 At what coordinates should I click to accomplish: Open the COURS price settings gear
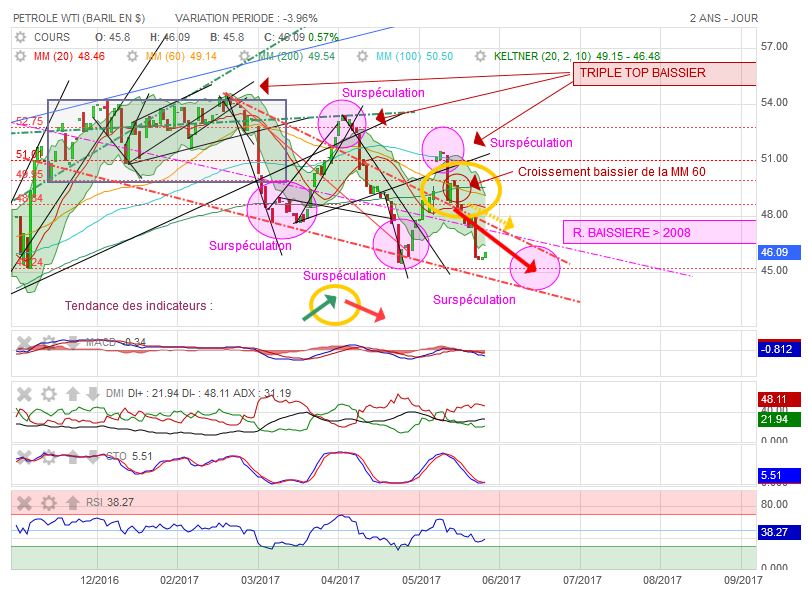[20, 37]
